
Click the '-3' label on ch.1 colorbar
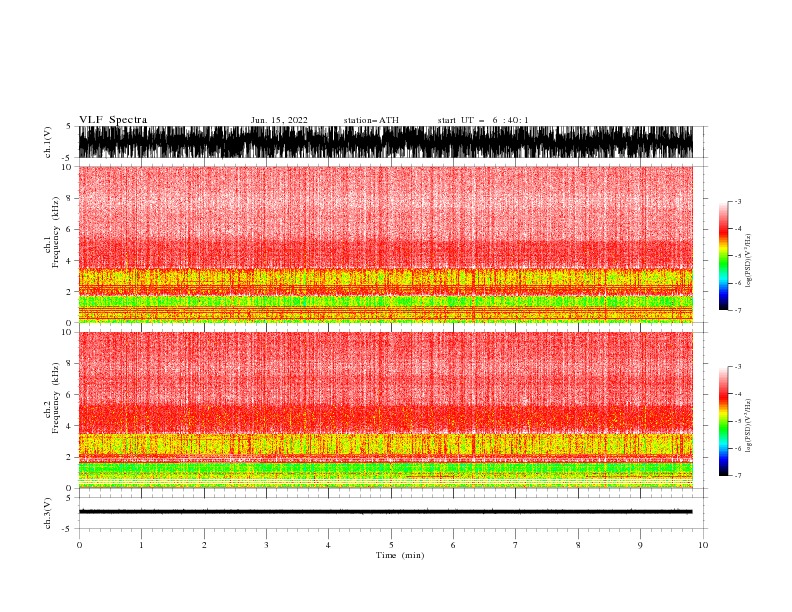737,201
